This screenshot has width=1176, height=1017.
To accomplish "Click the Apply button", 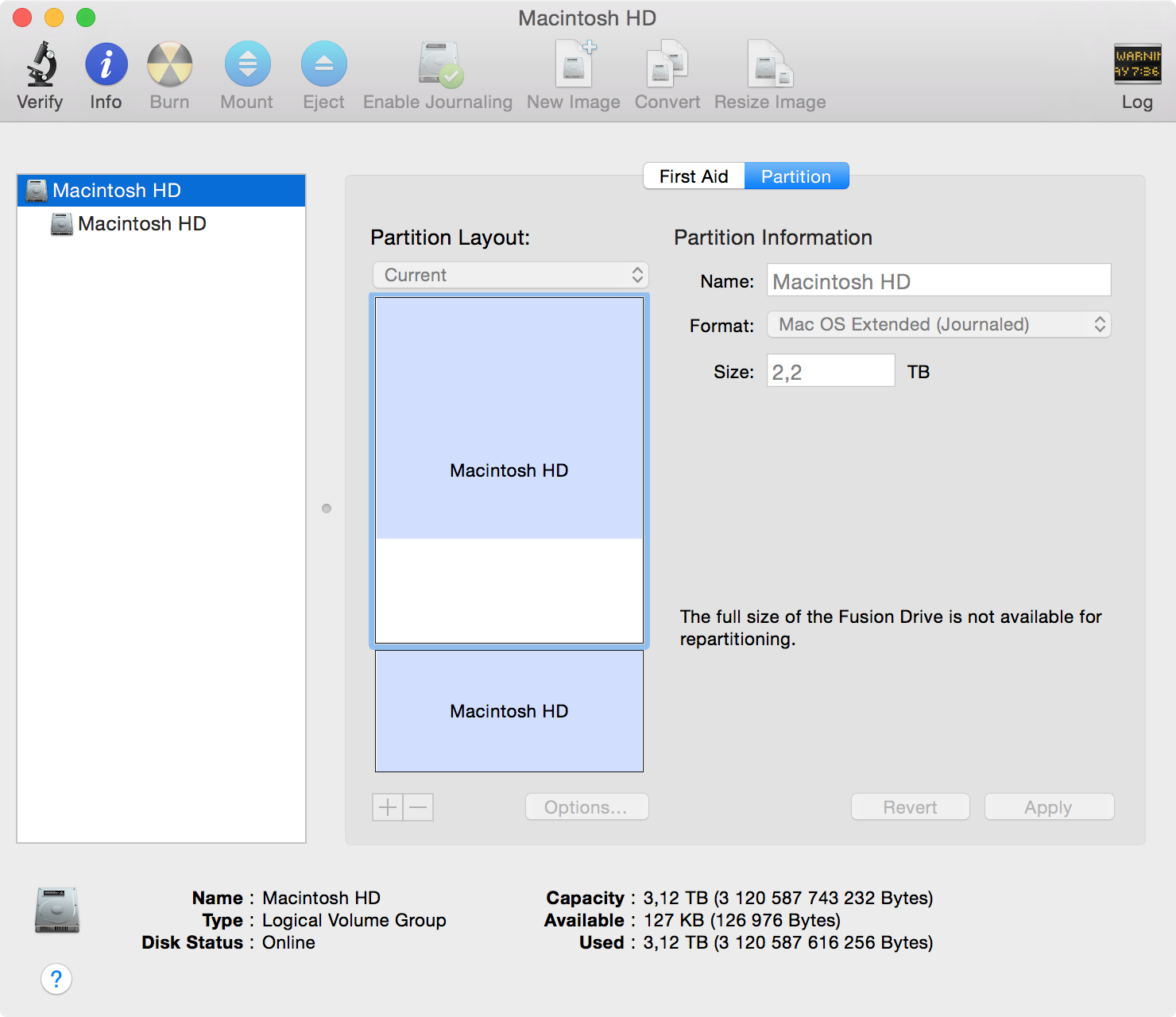I will pyautogui.click(x=1049, y=807).
